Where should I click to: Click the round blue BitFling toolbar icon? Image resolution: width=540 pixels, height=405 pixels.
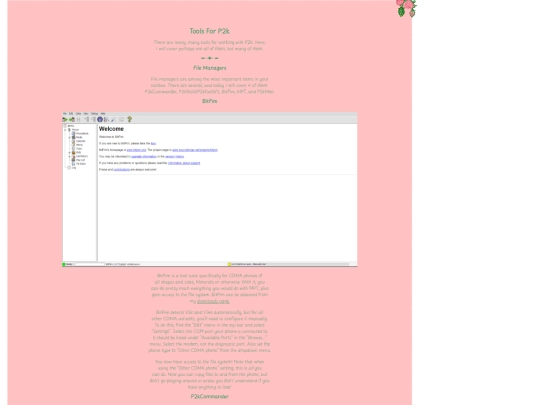click(x=100, y=119)
